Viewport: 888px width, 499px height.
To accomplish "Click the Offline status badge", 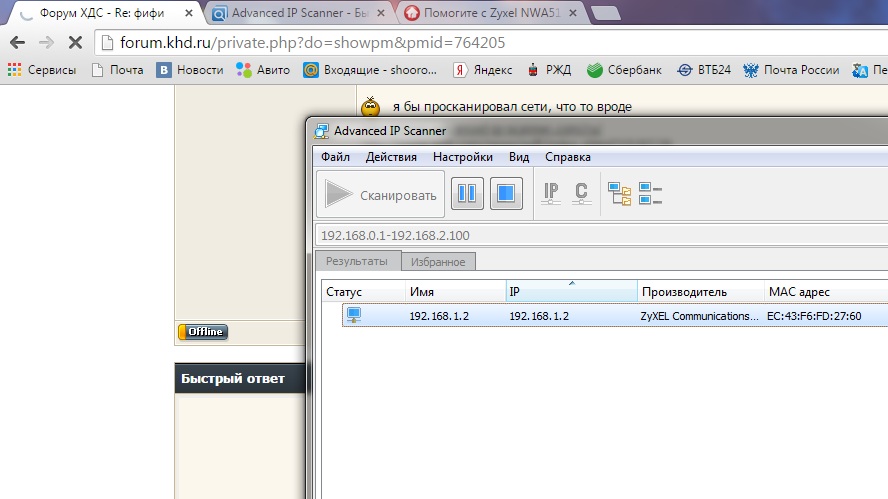I will click(203, 331).
